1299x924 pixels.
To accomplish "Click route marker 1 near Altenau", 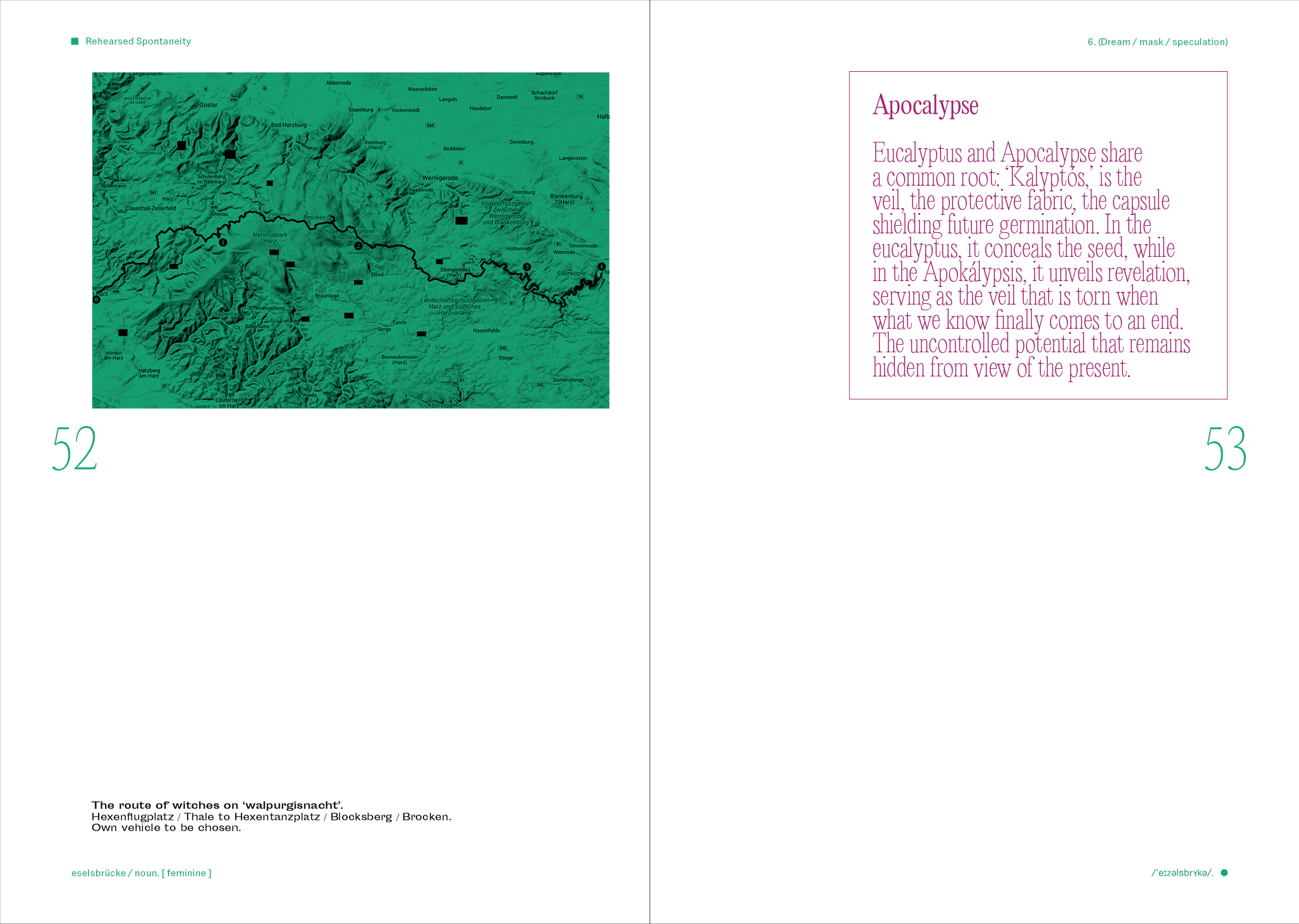I will click(223, 242).
